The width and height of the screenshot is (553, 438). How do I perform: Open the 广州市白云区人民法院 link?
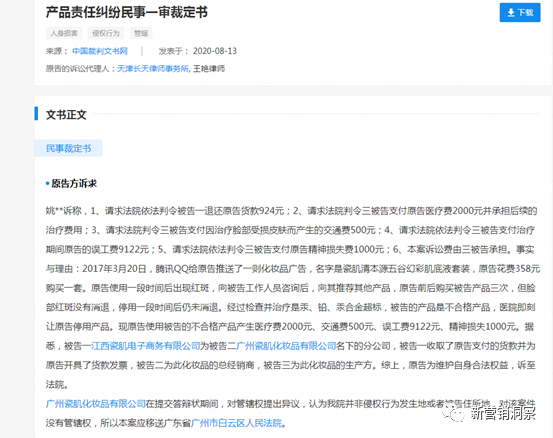pyautogui.click(x=237, y=423)
